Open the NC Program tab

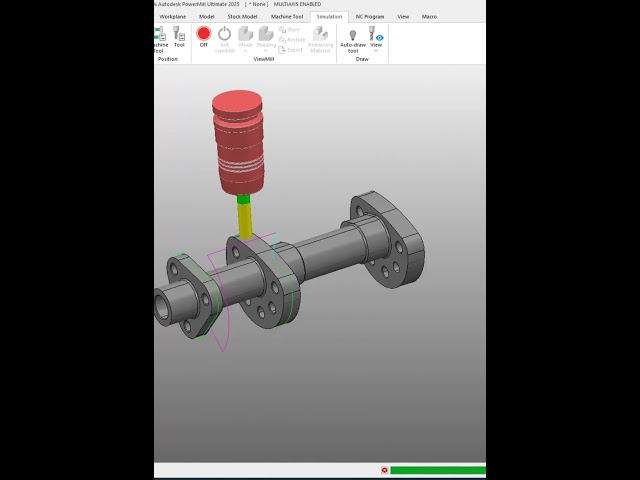[x=370, y=17]
